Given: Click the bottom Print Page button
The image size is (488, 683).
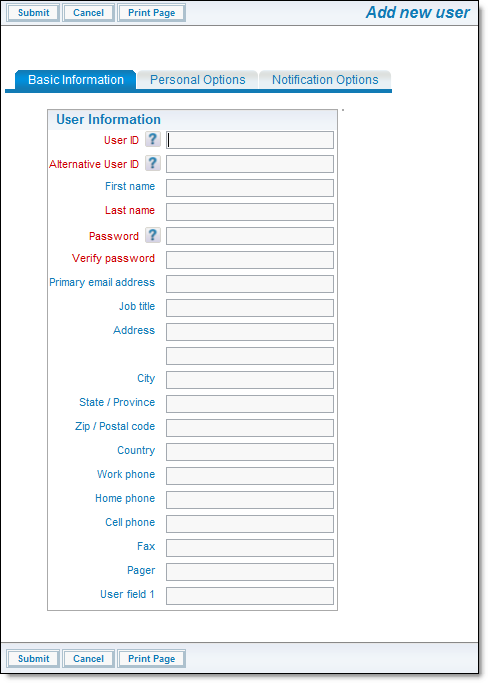Looking at the screenshot, I should click(x=152, y=659).
